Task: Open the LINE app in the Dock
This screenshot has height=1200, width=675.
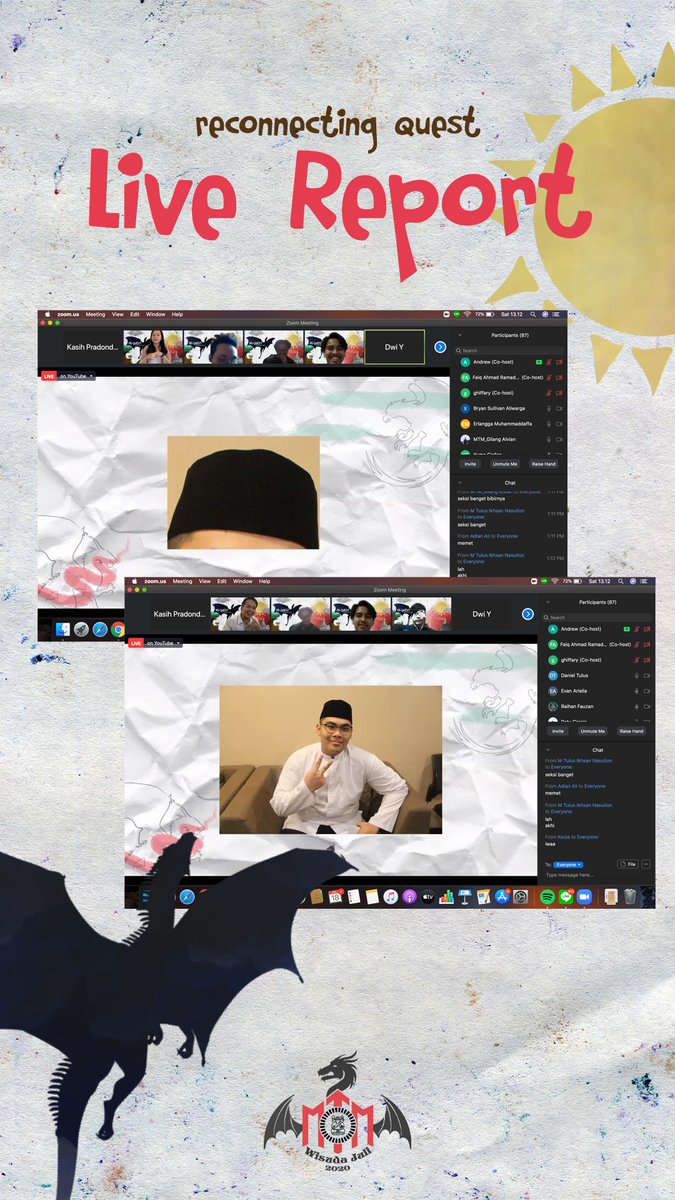Action: click(x=566, y=896)
